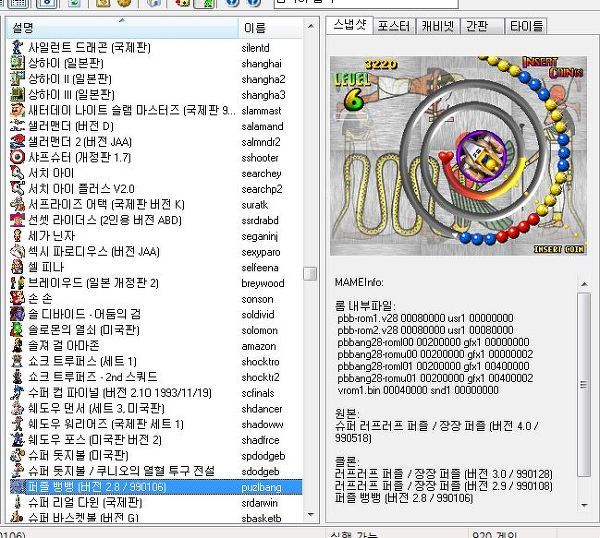Click the MAMEInfo panel scroll up arrow
The image size is (600, 538).
tap(584, 284)
